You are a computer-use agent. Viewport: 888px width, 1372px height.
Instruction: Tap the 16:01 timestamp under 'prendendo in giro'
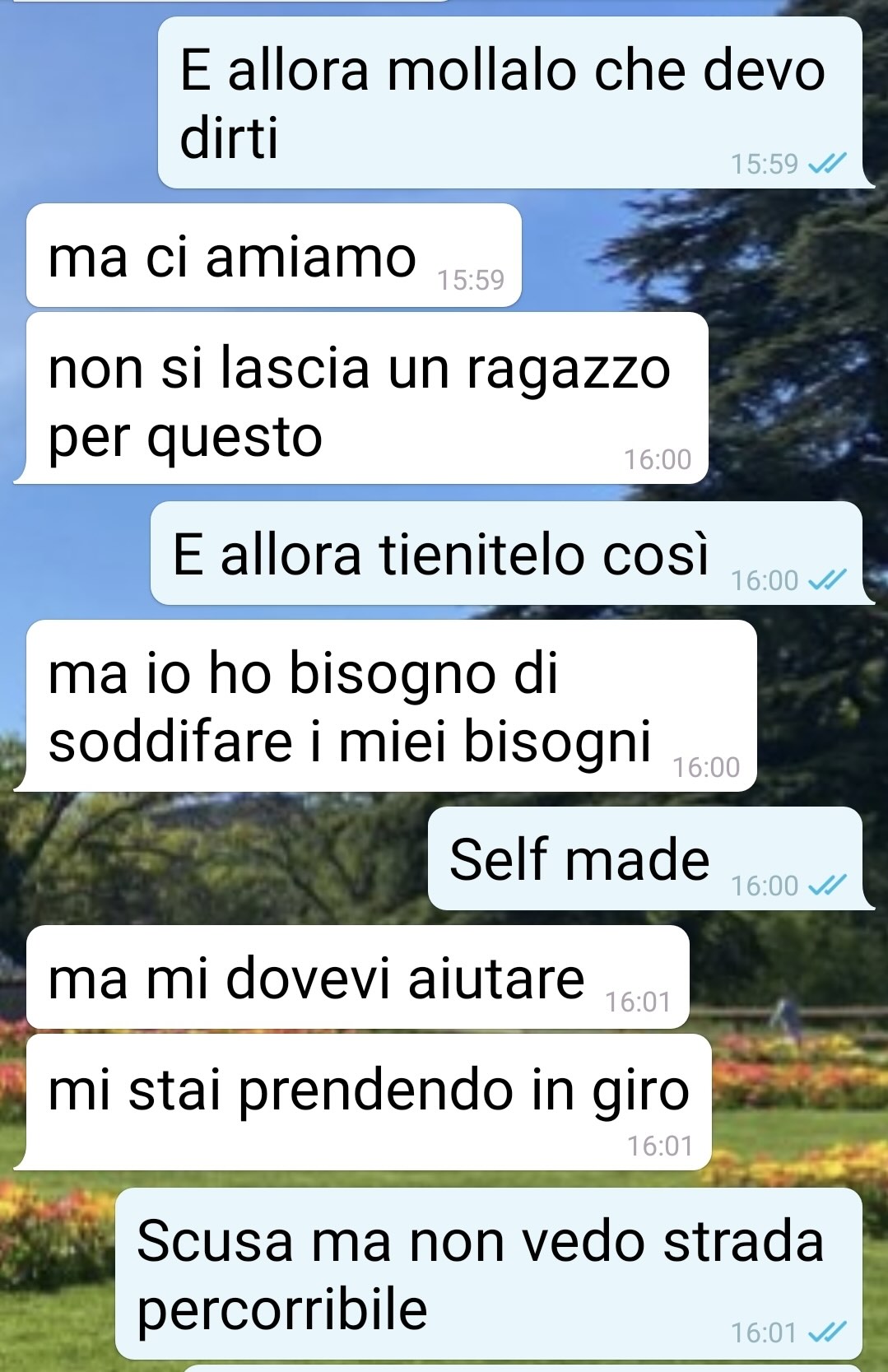pyautogui.click(x=660, y=1146)
